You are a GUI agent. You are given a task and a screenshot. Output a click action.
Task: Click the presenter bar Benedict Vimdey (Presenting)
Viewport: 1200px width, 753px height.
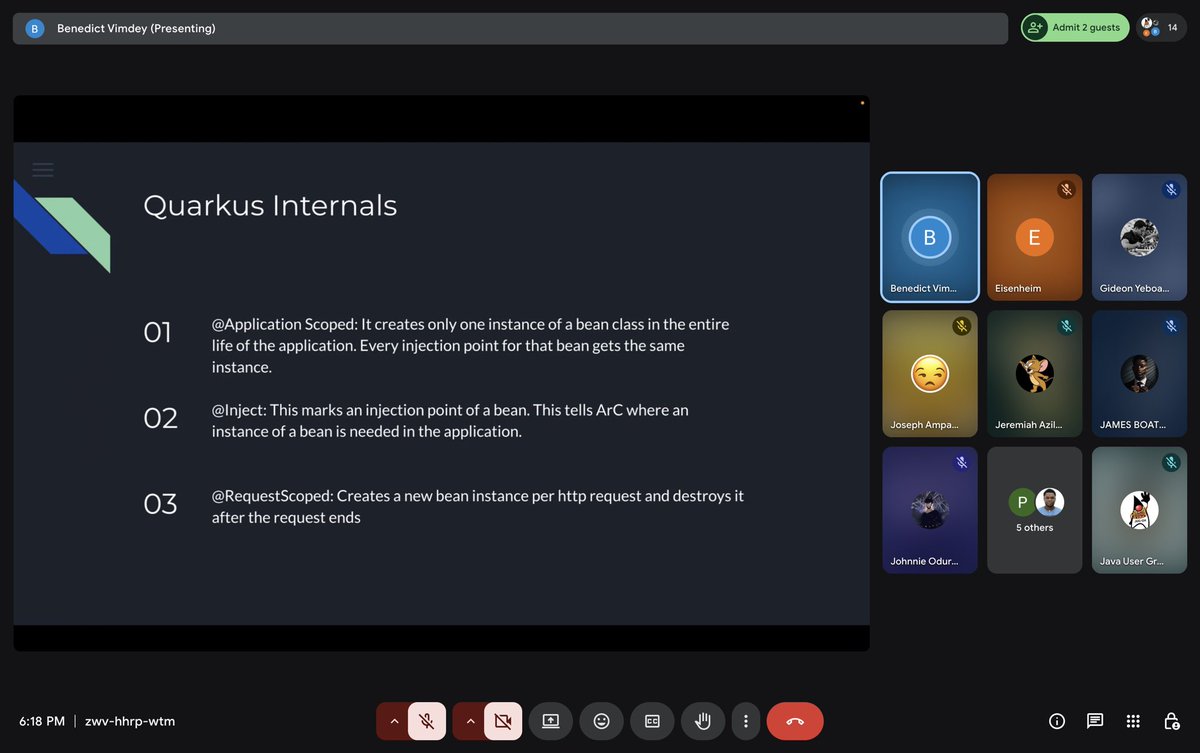click(x=510, y=28)
